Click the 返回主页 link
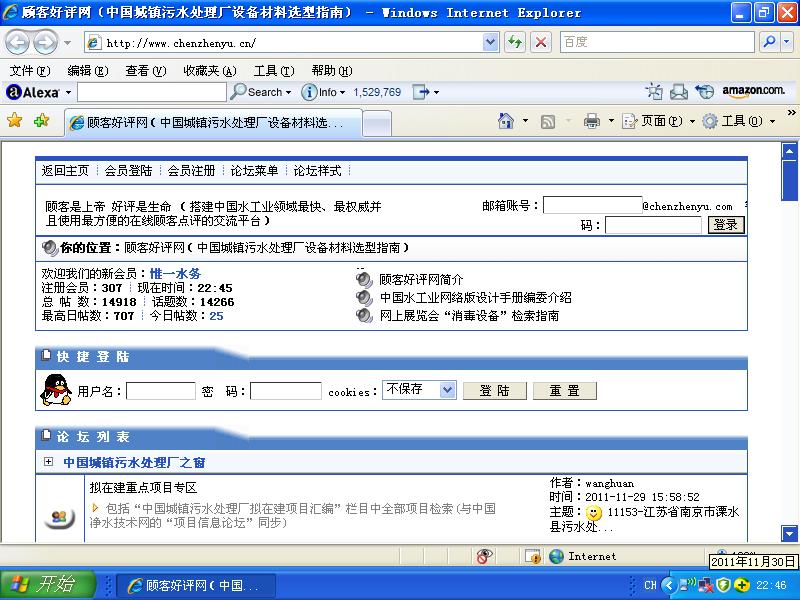Viewport: 800px width, 600px height. coord(65,170)
